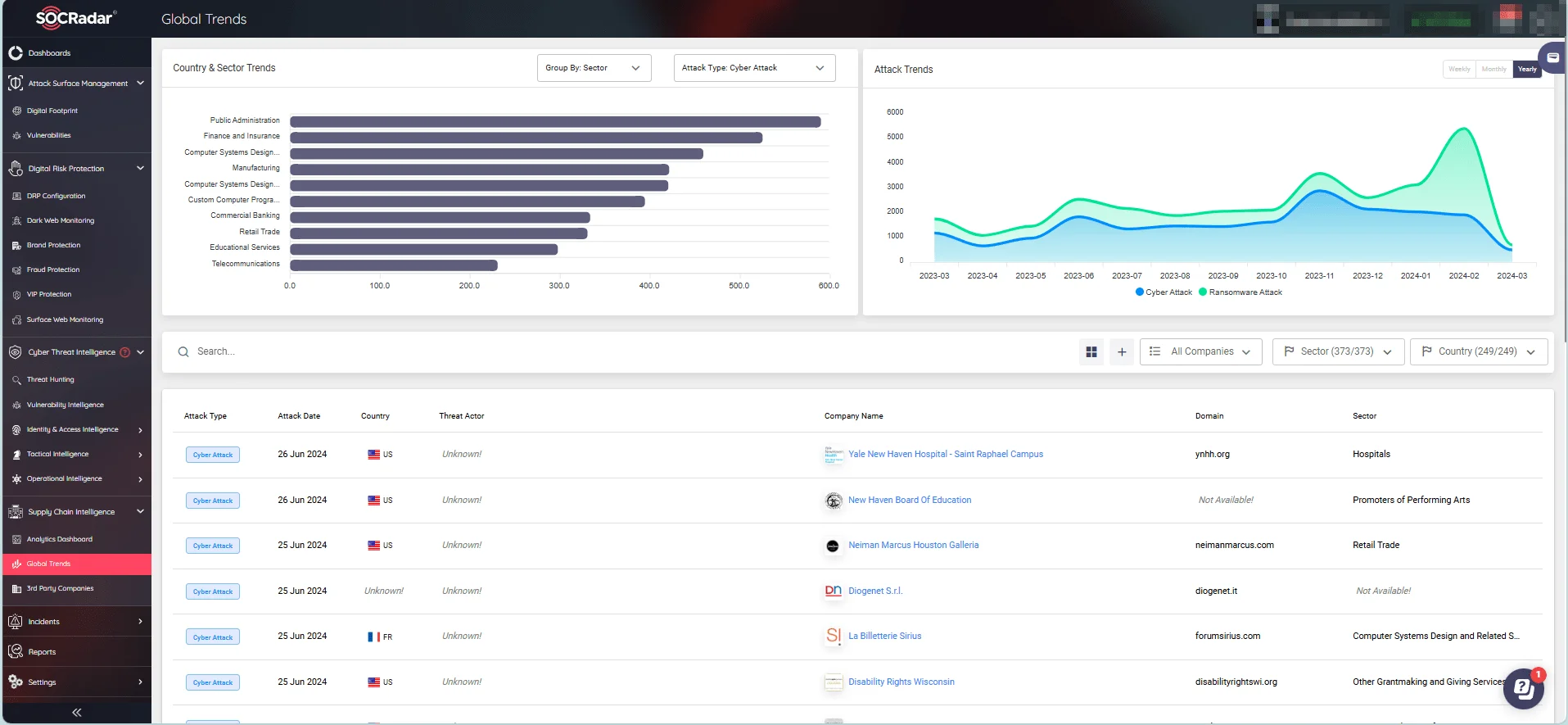This screenshot has width=1568, height=725.
Task: Click the cyber threat intelligence help question icon
Action: [125, 352]
